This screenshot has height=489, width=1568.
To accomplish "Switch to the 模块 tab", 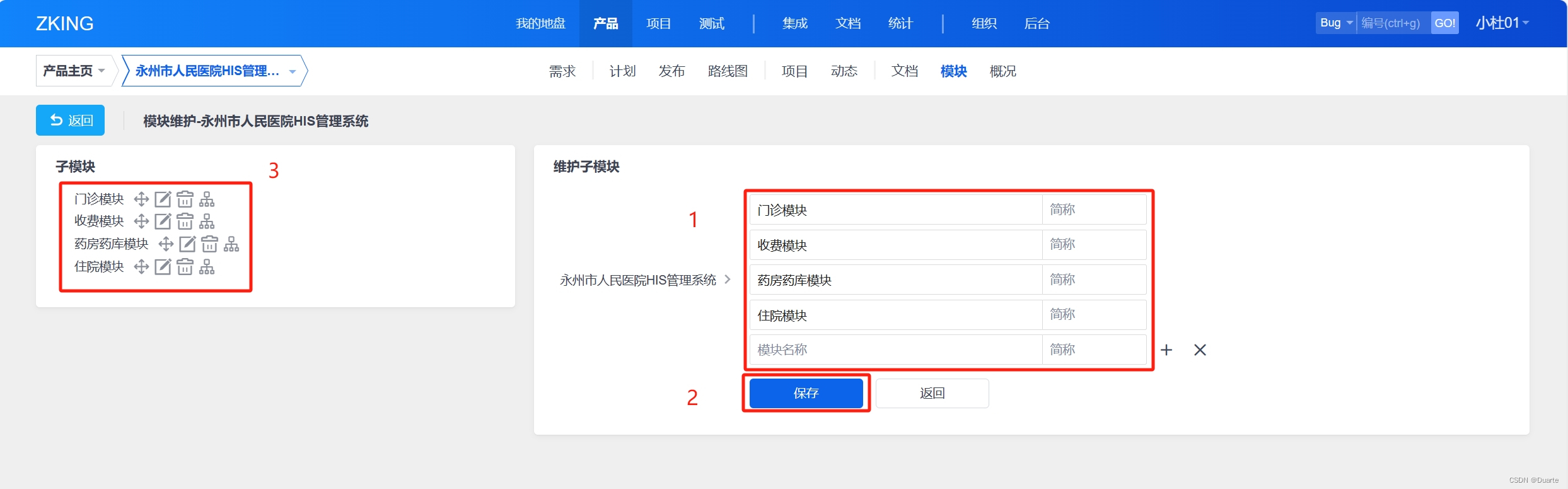I will click(953, 71).
